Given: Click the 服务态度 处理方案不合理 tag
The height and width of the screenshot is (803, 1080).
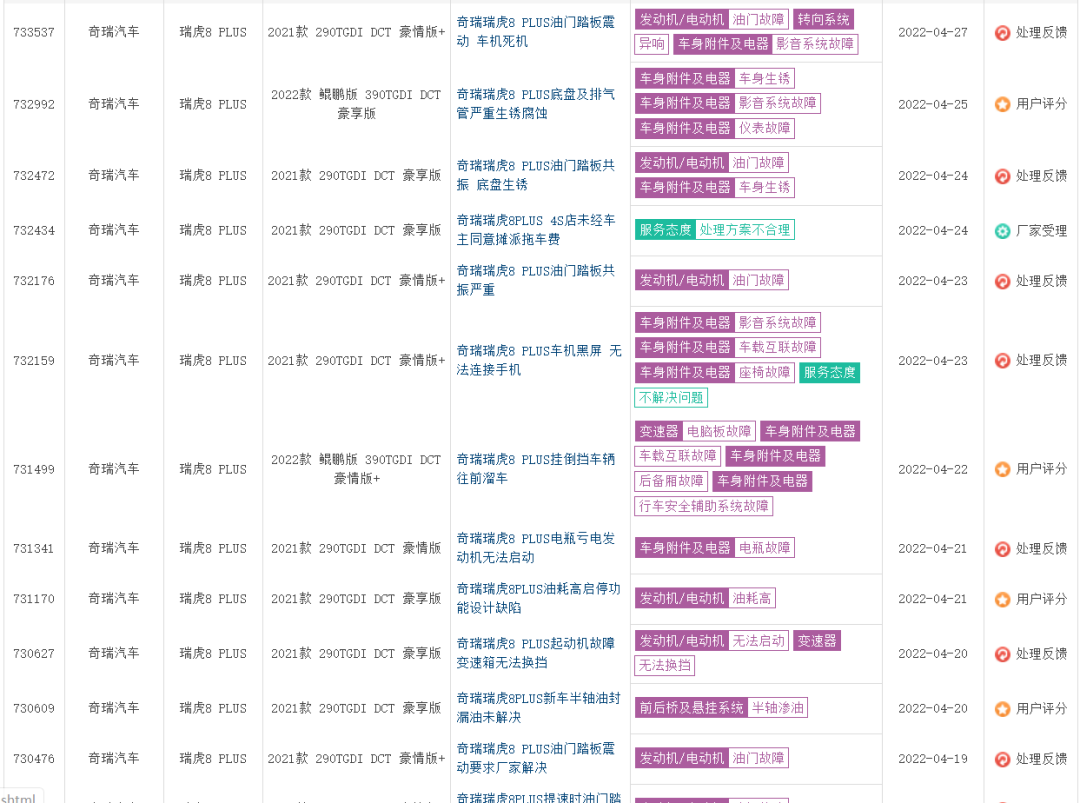Looking at the screenshot, I should pos(714,230).
